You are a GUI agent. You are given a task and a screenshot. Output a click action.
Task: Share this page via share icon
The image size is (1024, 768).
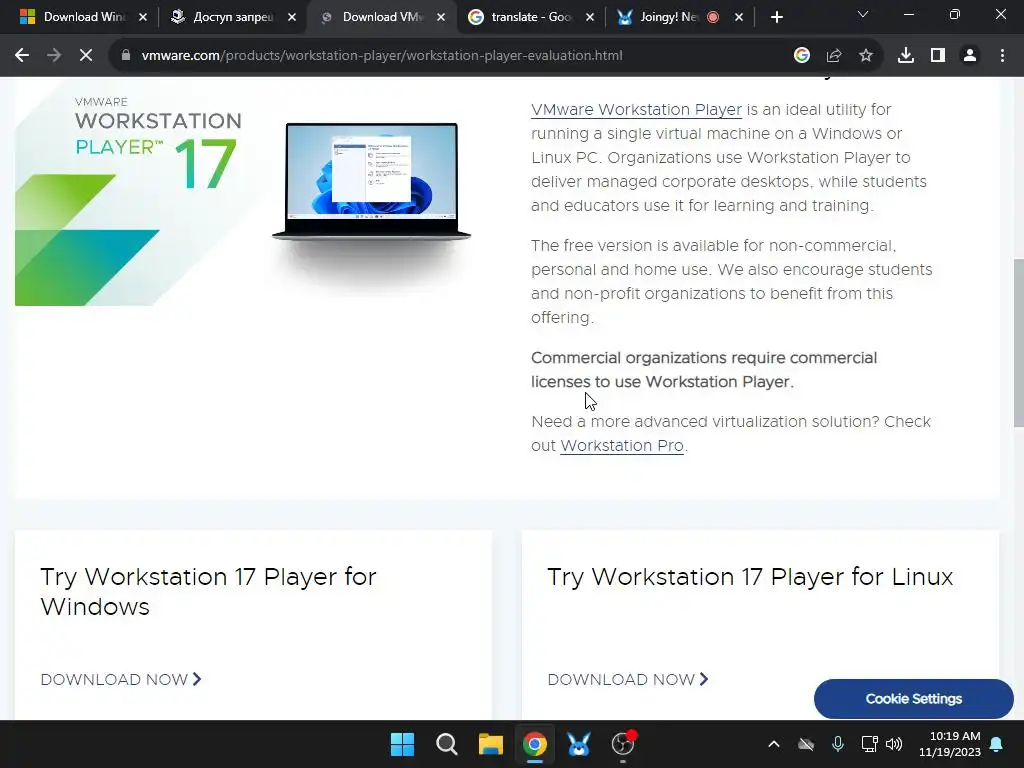[834, 56]
